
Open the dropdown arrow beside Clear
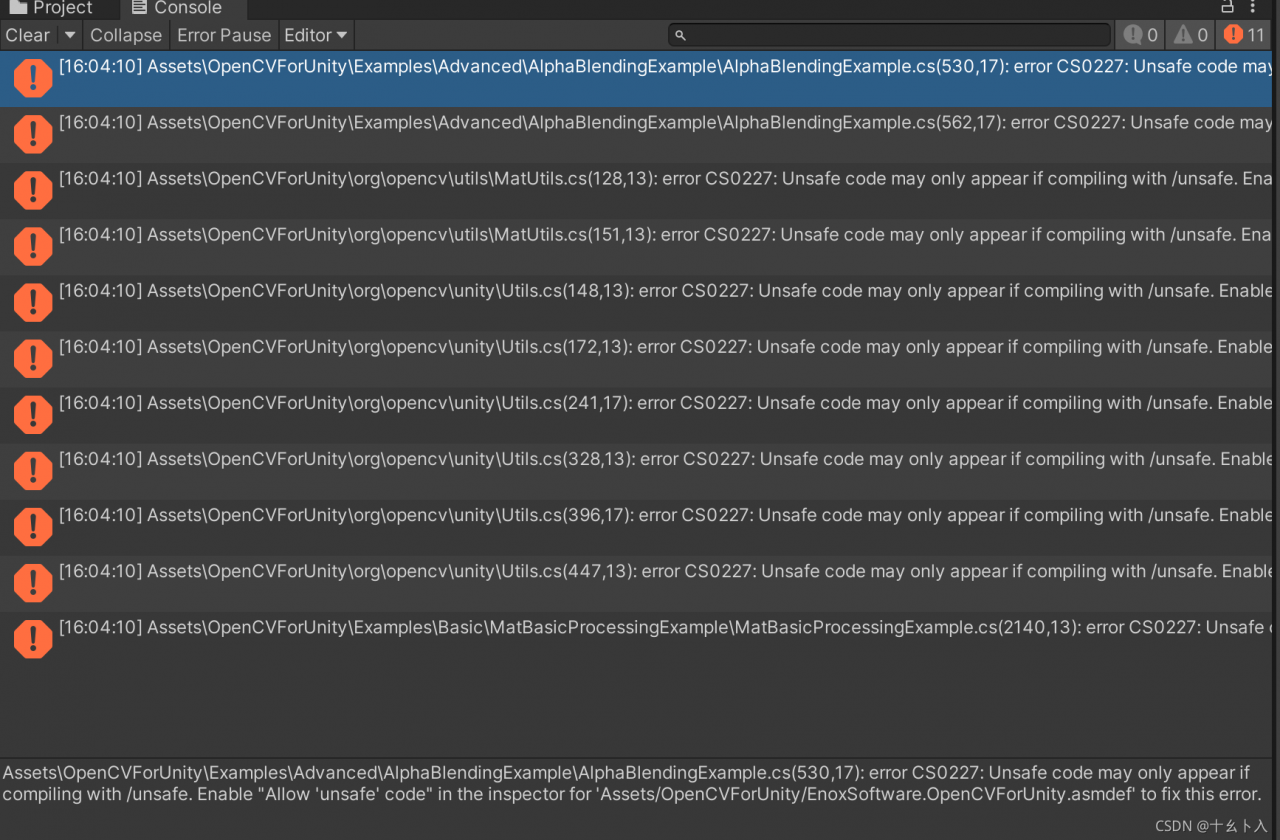69,35
